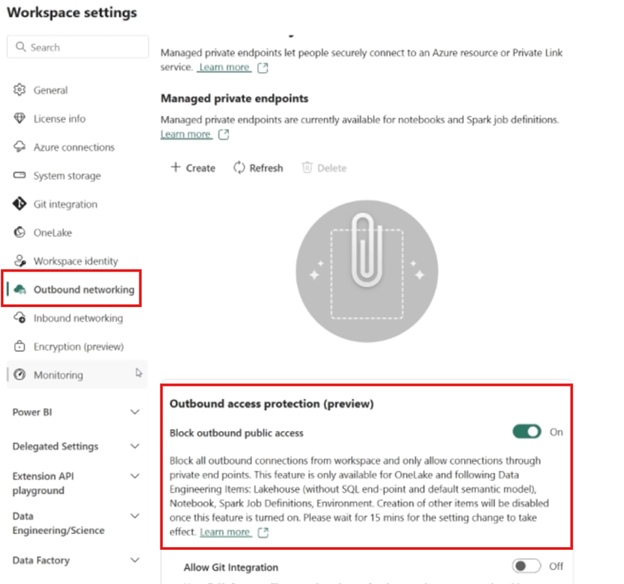624x584 pixels.
Task: Select the OneLake icon
Action: (19, 232)
